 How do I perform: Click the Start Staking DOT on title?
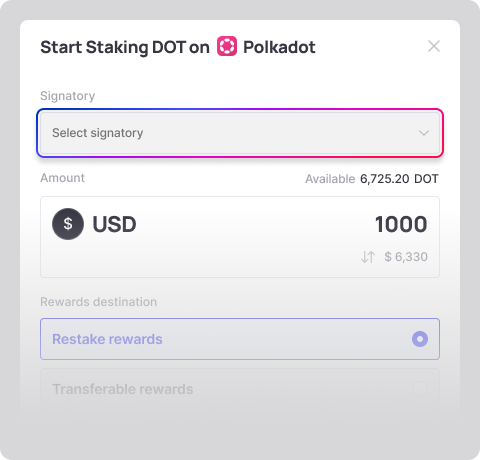click(125, 47)
